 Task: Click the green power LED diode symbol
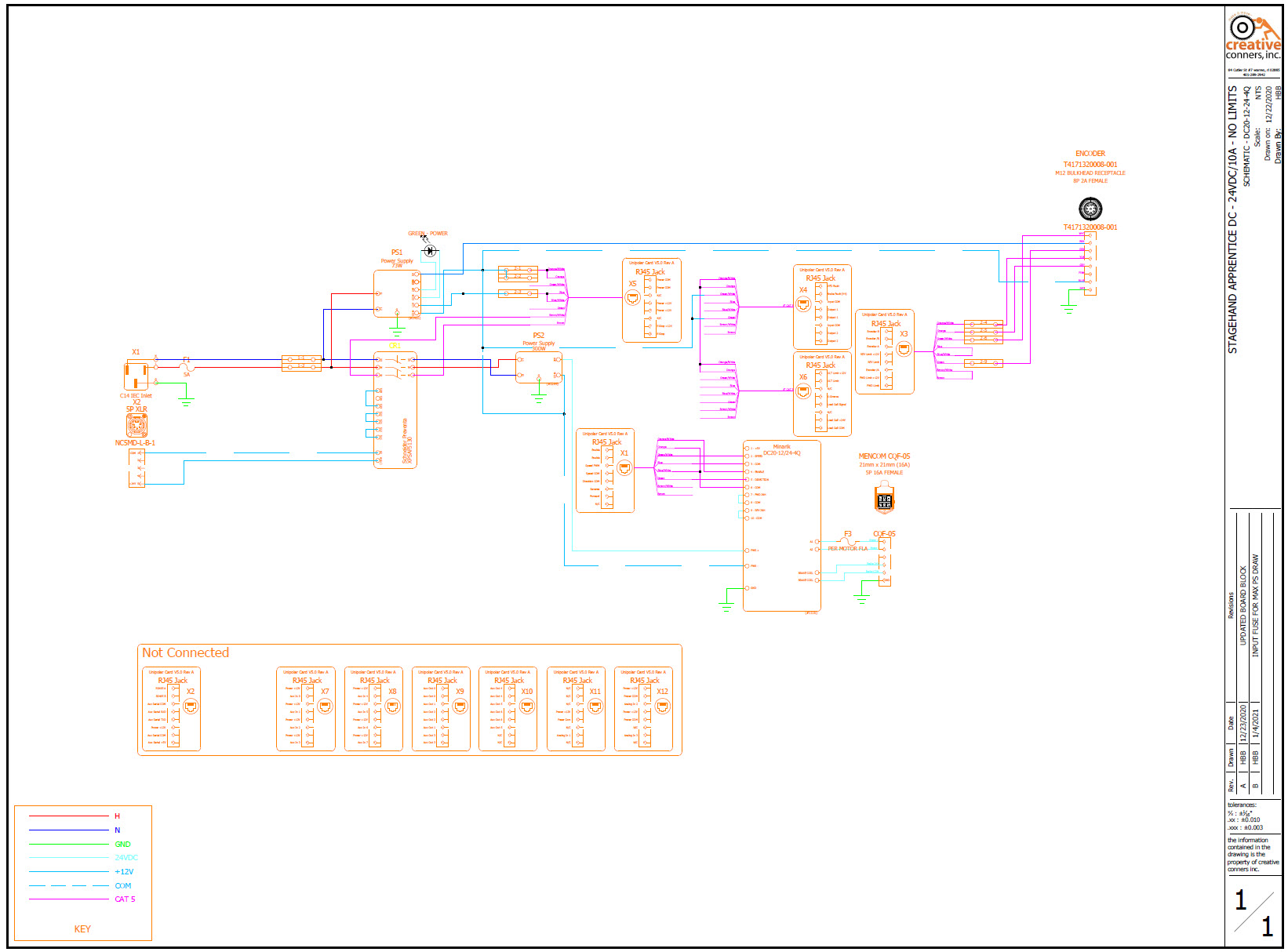coord(429,251)
